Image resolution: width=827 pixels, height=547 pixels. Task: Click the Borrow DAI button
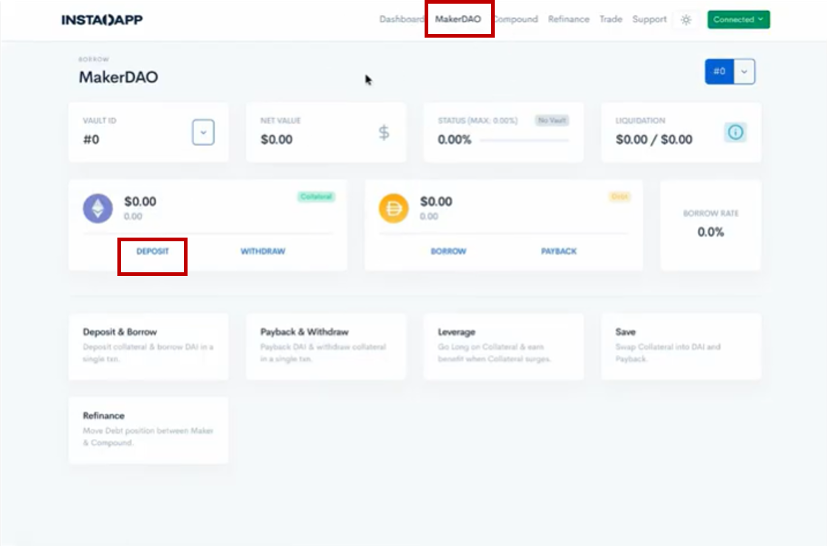448,251
